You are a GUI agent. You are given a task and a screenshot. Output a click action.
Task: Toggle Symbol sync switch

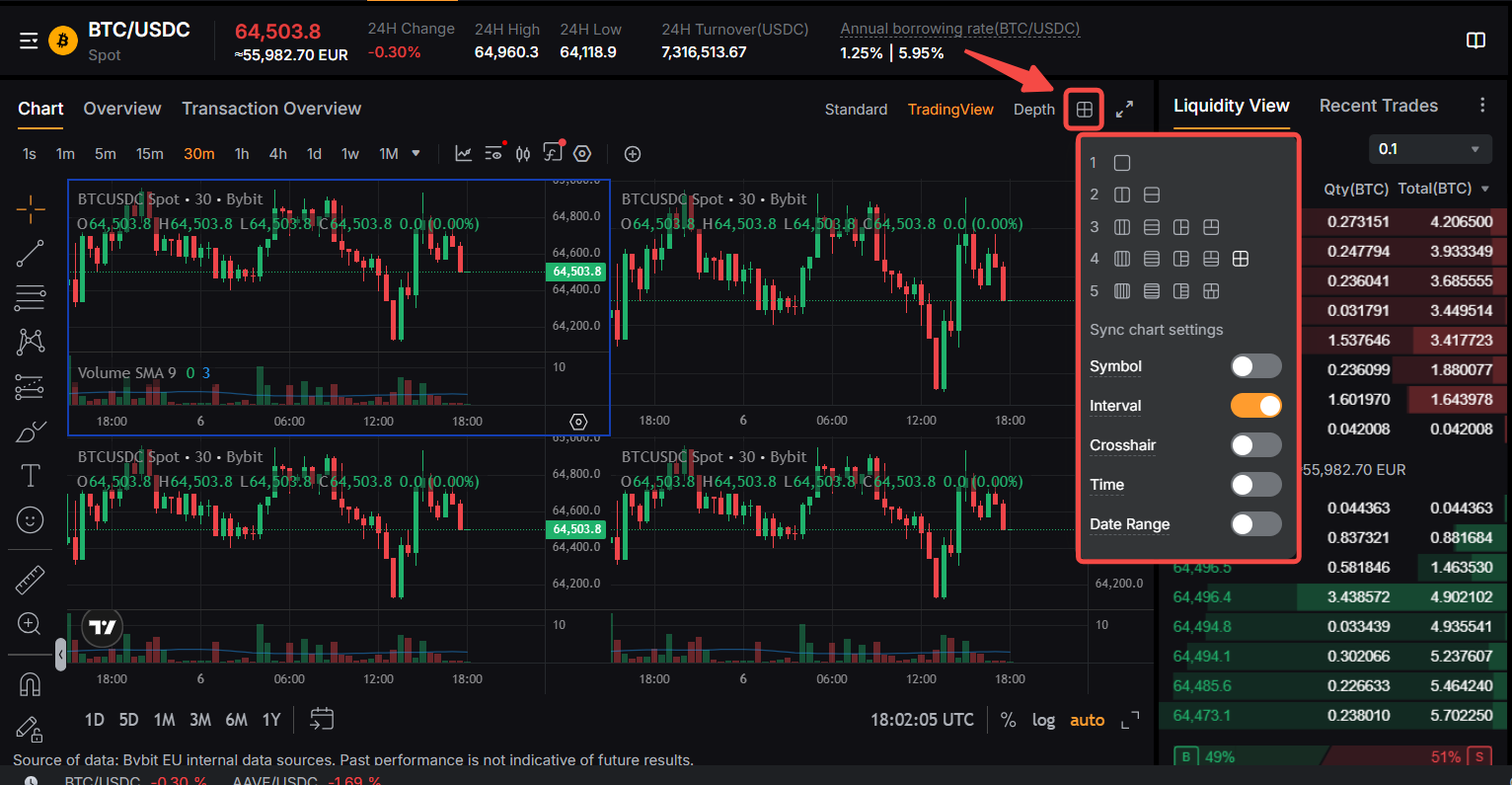(x=1256, y=366)
